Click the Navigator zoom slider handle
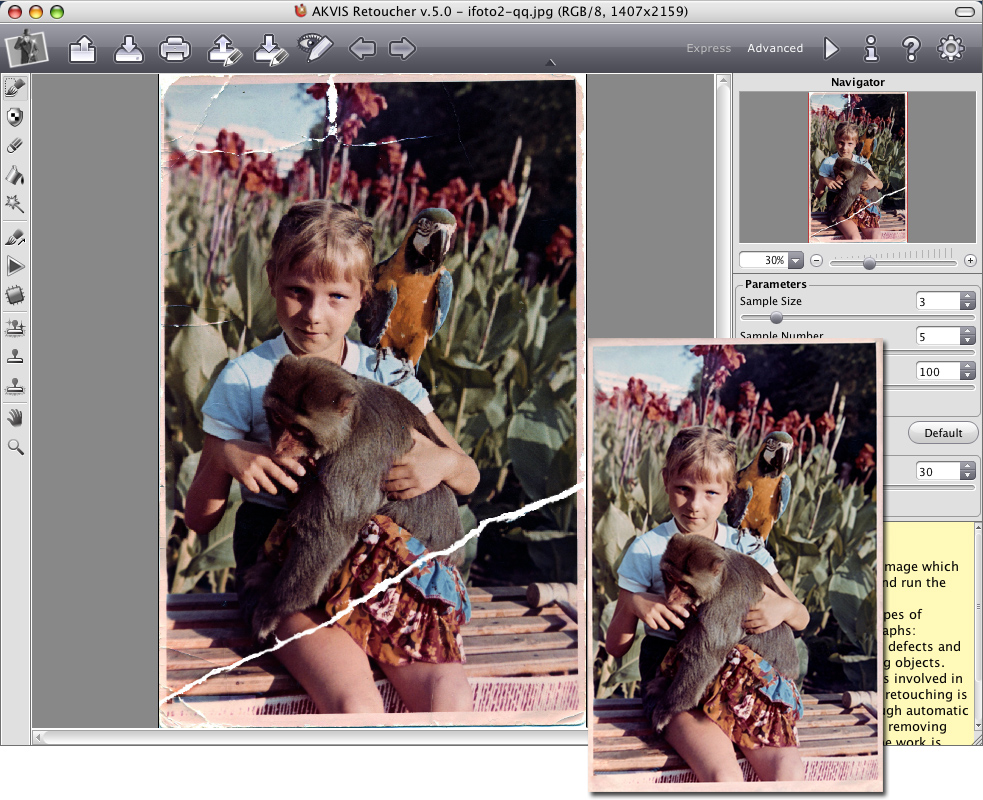 click(x=869, y=263)
